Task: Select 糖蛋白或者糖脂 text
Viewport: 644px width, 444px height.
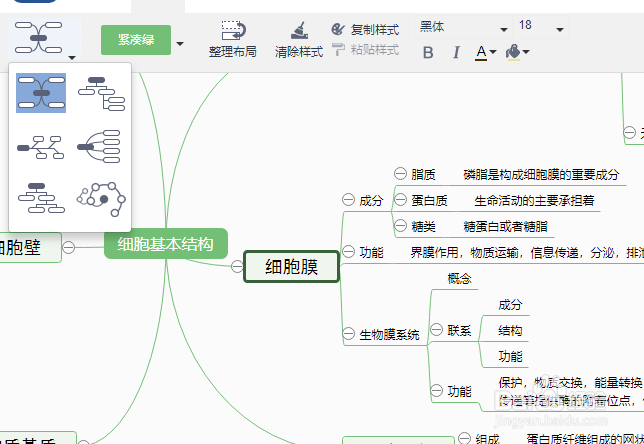Action: (x=505, y=227)
